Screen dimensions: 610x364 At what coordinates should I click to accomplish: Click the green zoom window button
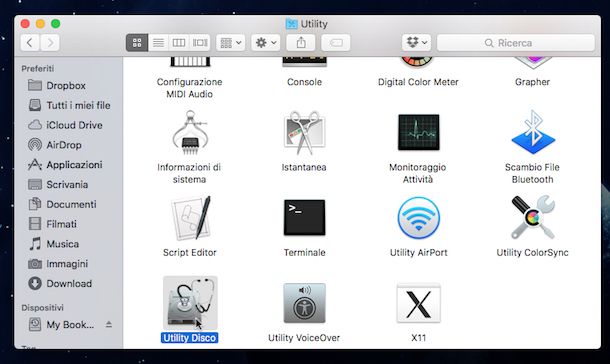[x=56, y=24]
